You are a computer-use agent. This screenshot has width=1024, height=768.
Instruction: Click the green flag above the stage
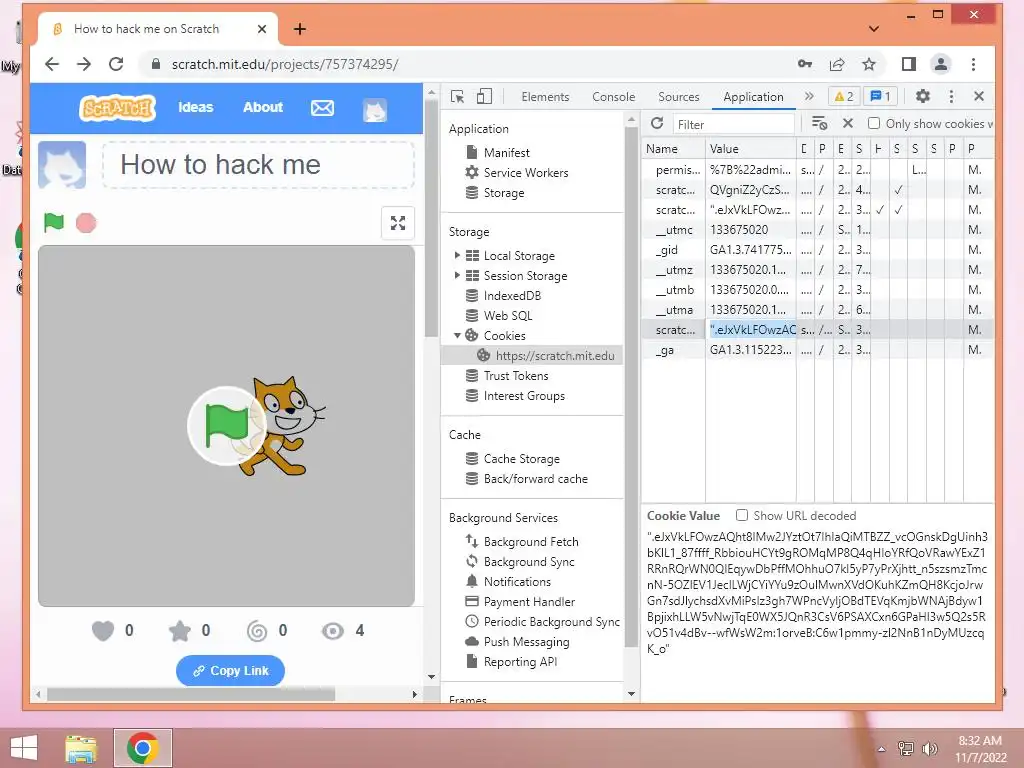(x=54, y=223)
